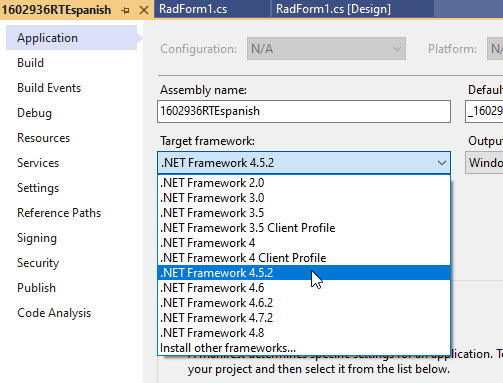The height and width of the screenshot is (383, 503).
Task: Open the Platform dropdown
Action: [495, 49]
